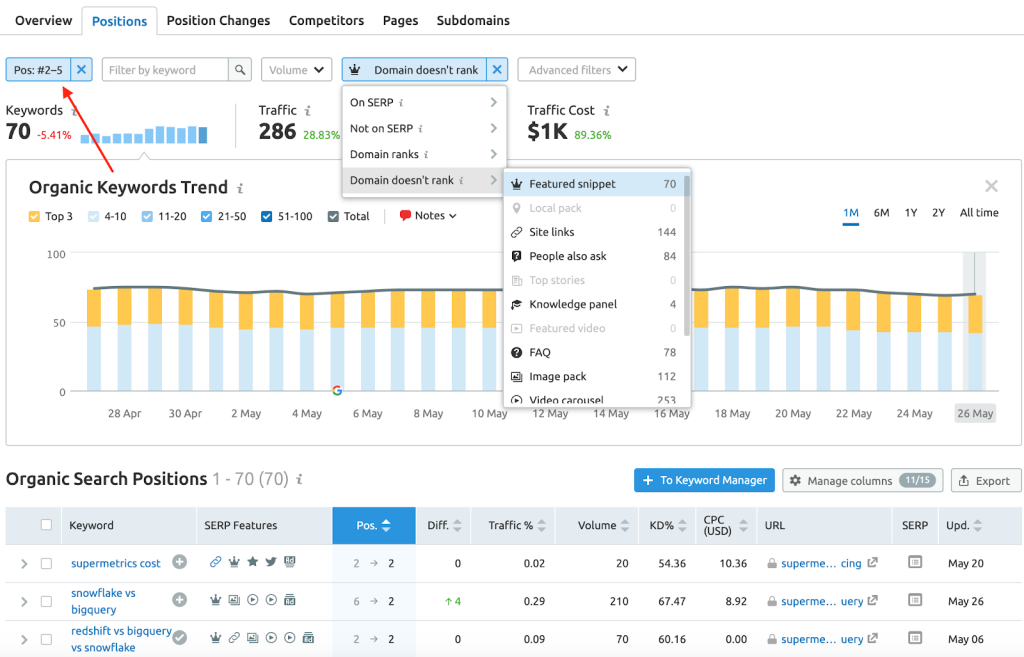View SERP snapshot for redshift vs bigquery
This screenshot has width=1024, height=657.
pyautogui.click(x=915, y=638)
